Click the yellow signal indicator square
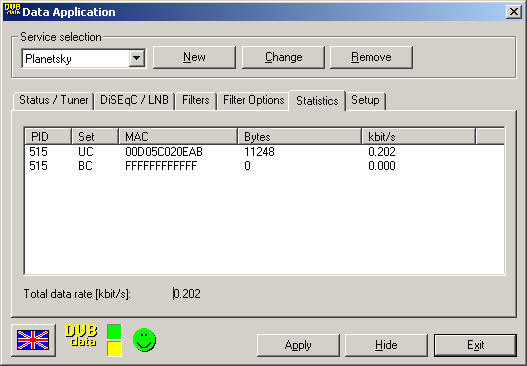Image resolution: width=527 pixels, height=366 pixels. [x=114, y=349]
